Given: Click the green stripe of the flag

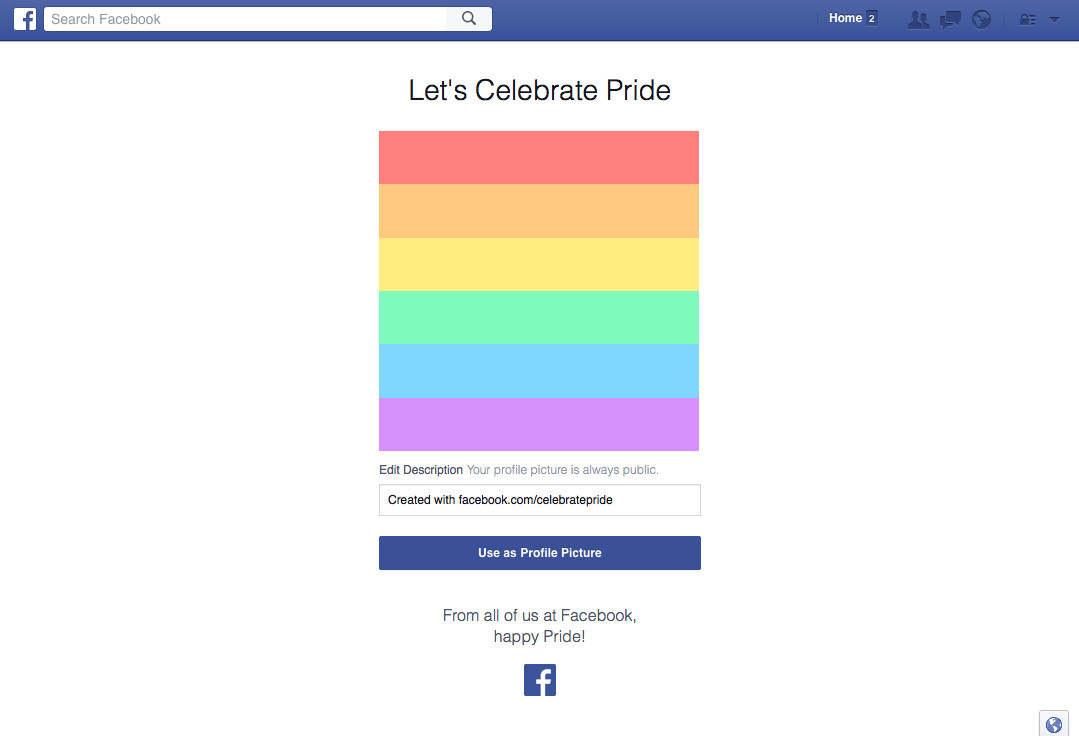Looking at the screenshot, I should point(539,318).
